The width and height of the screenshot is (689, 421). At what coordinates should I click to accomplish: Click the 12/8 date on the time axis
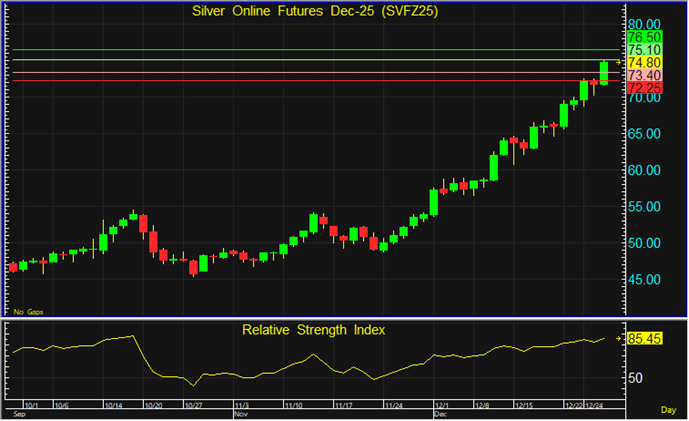point(482,405)
